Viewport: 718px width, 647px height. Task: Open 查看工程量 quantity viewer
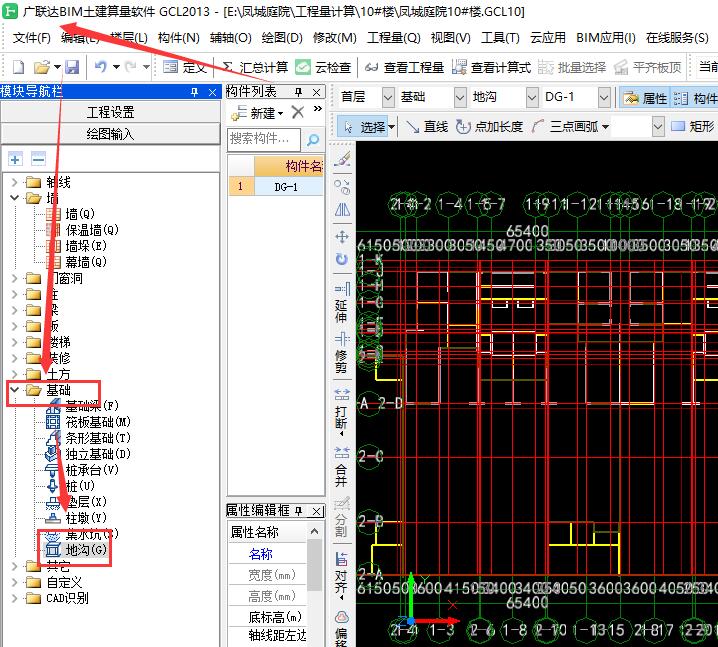point(404,67)
